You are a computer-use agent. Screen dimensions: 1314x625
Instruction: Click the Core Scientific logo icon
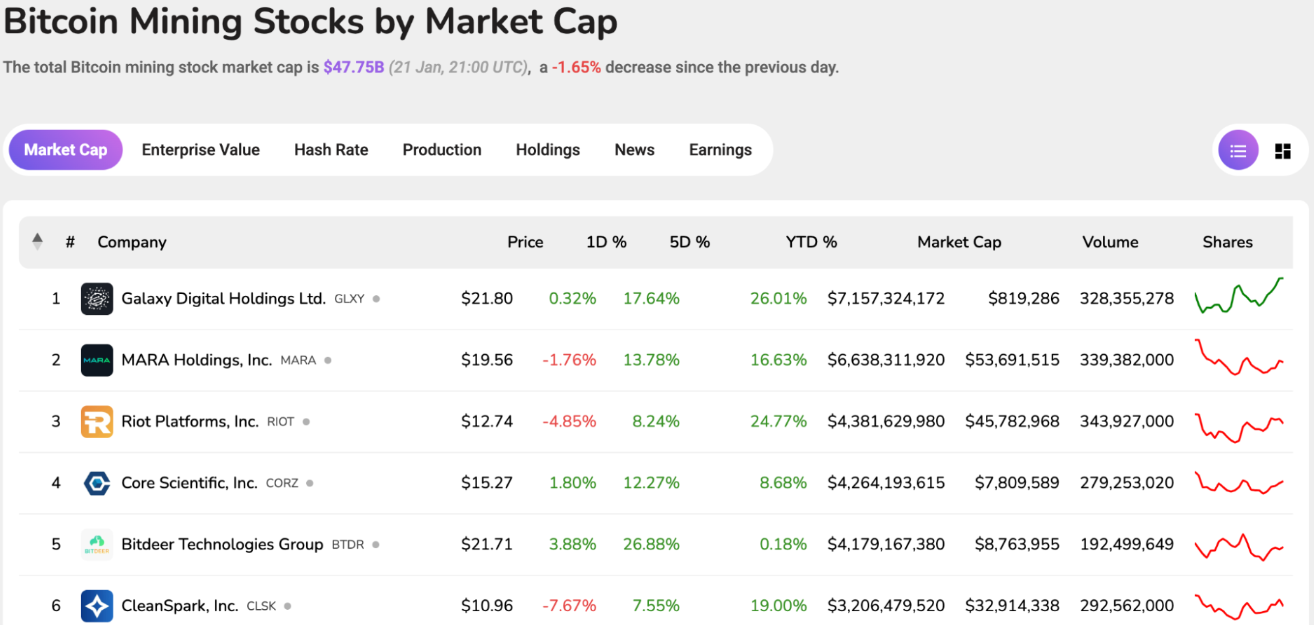coord(97,483)
